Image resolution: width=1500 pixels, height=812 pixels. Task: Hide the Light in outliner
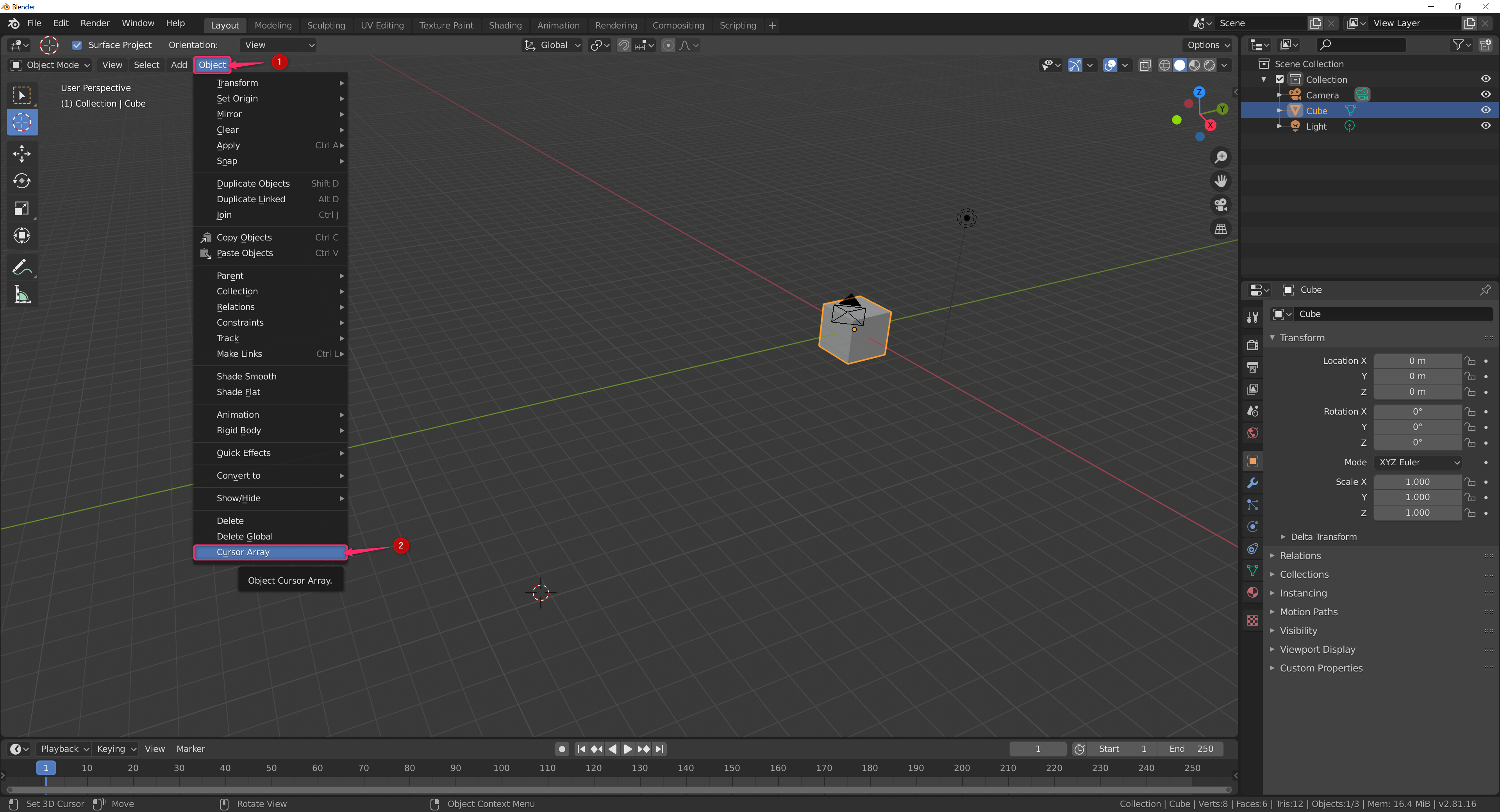pyautogui.click(x=1486, y=126)
